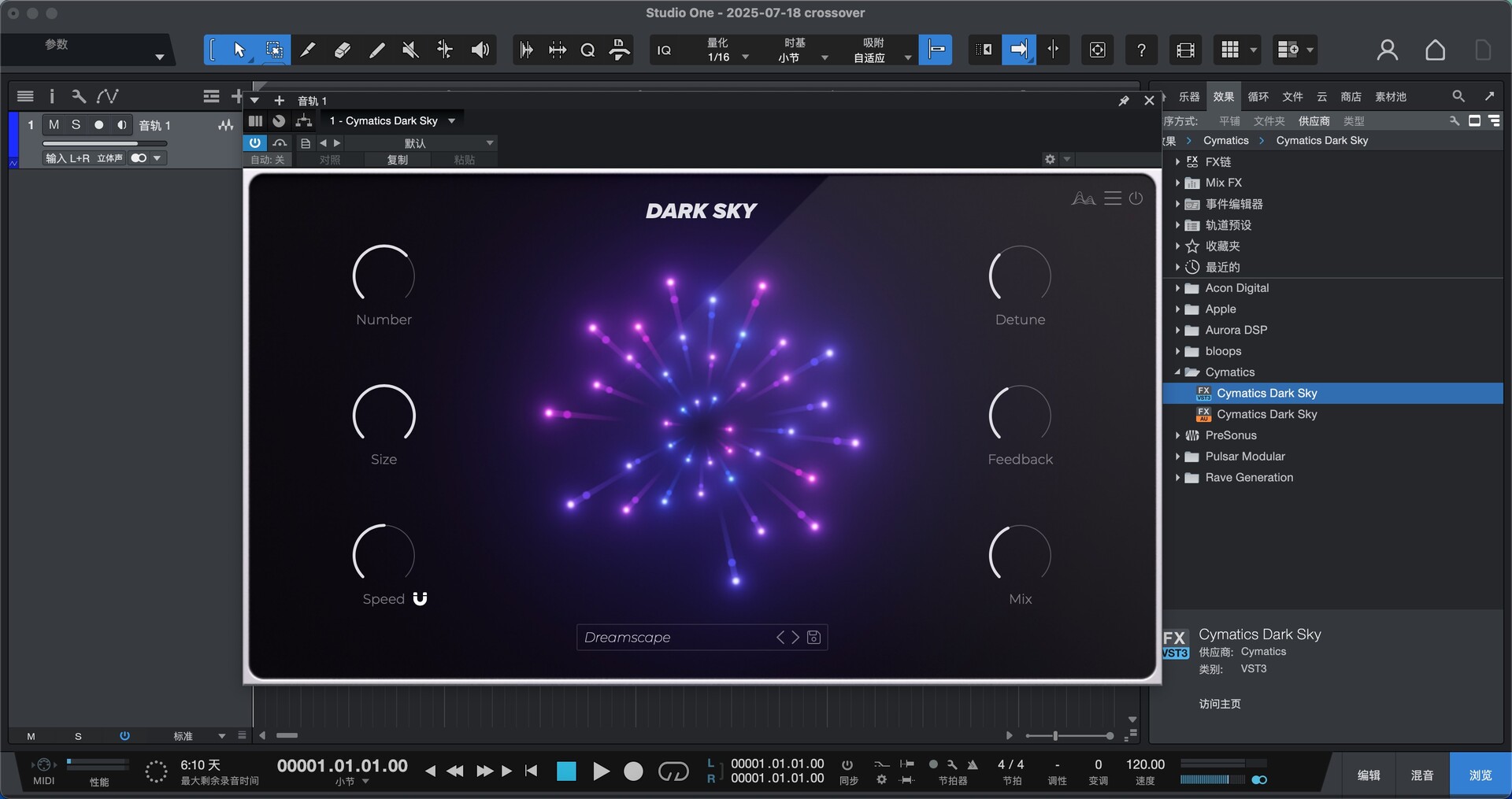The height and width of the screenshot is (799, 1512).
Task: Click the plugin settings gear icon
Action: pyautogui.click(x=1050, y=158)
